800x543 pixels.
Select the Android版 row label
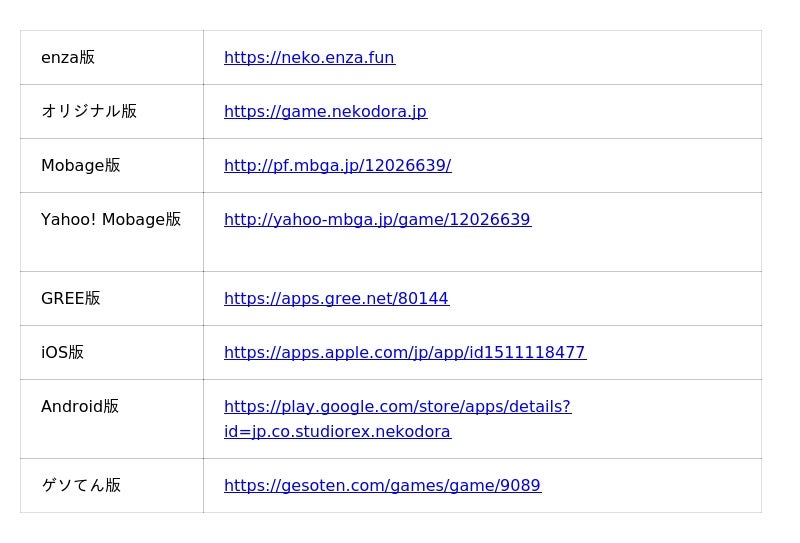[80, 407]
